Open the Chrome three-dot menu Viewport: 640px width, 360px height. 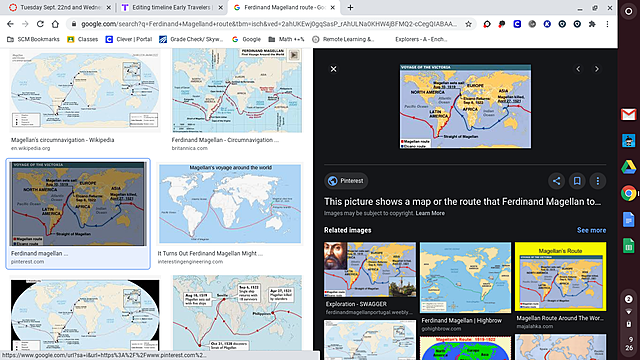coord(607,24)
